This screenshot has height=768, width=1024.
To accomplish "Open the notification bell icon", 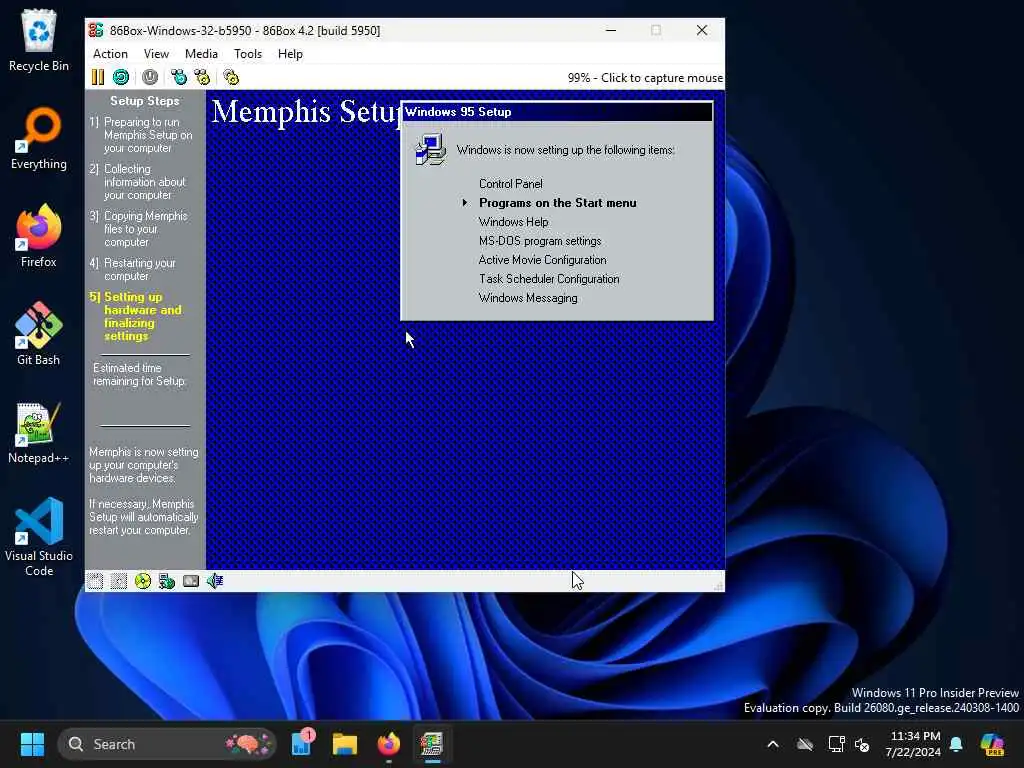I will point(956,744).
